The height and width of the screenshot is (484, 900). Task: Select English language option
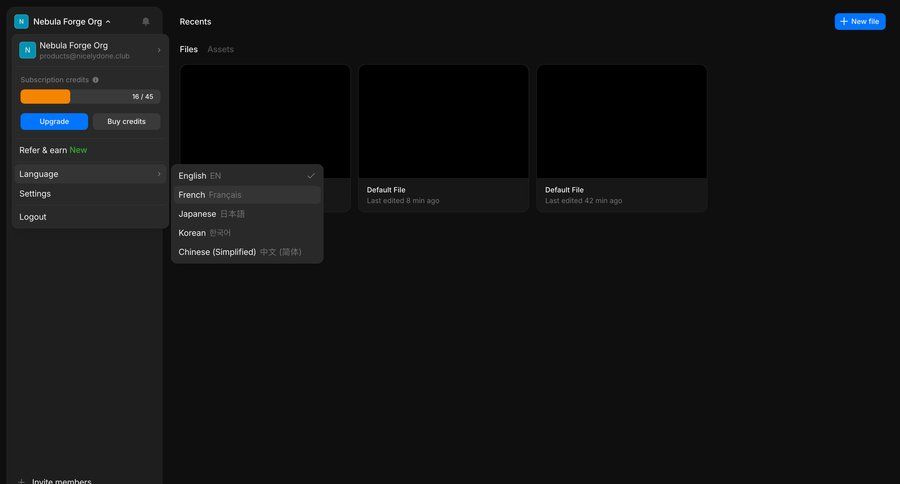[246, 176]
